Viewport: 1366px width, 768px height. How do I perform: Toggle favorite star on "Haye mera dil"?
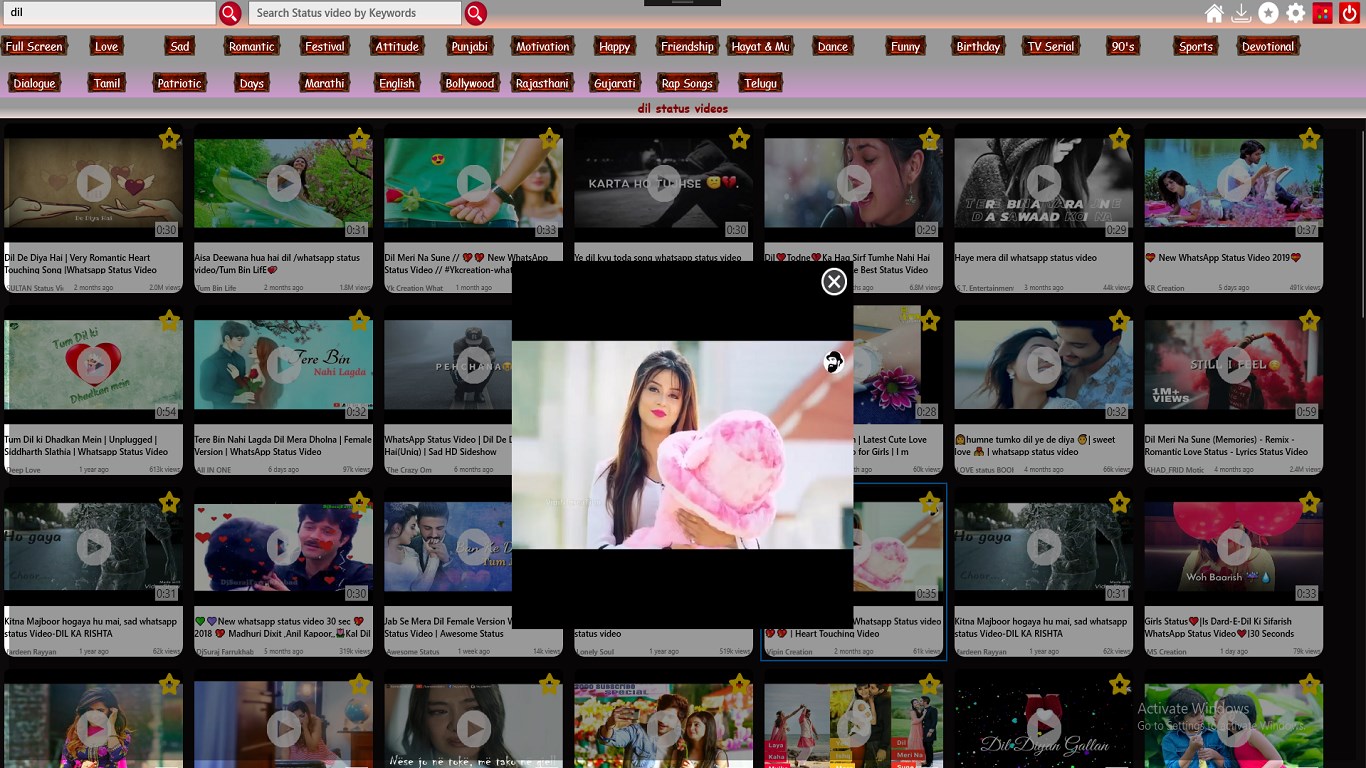(x=1119, y=139)
